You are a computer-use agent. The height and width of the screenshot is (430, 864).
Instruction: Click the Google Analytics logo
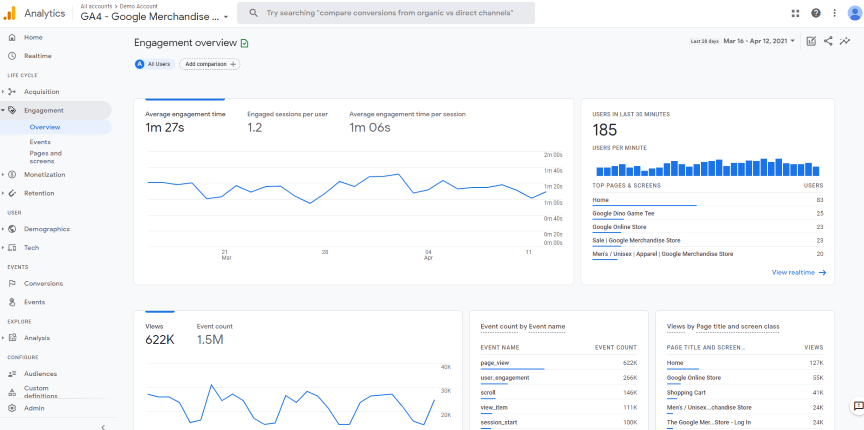tap(10, 13)
